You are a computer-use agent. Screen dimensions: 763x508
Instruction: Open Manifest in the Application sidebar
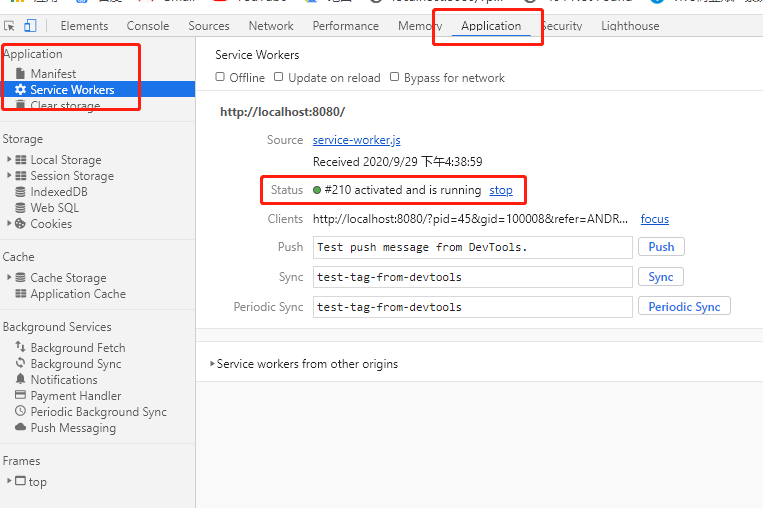pos(53,73)
